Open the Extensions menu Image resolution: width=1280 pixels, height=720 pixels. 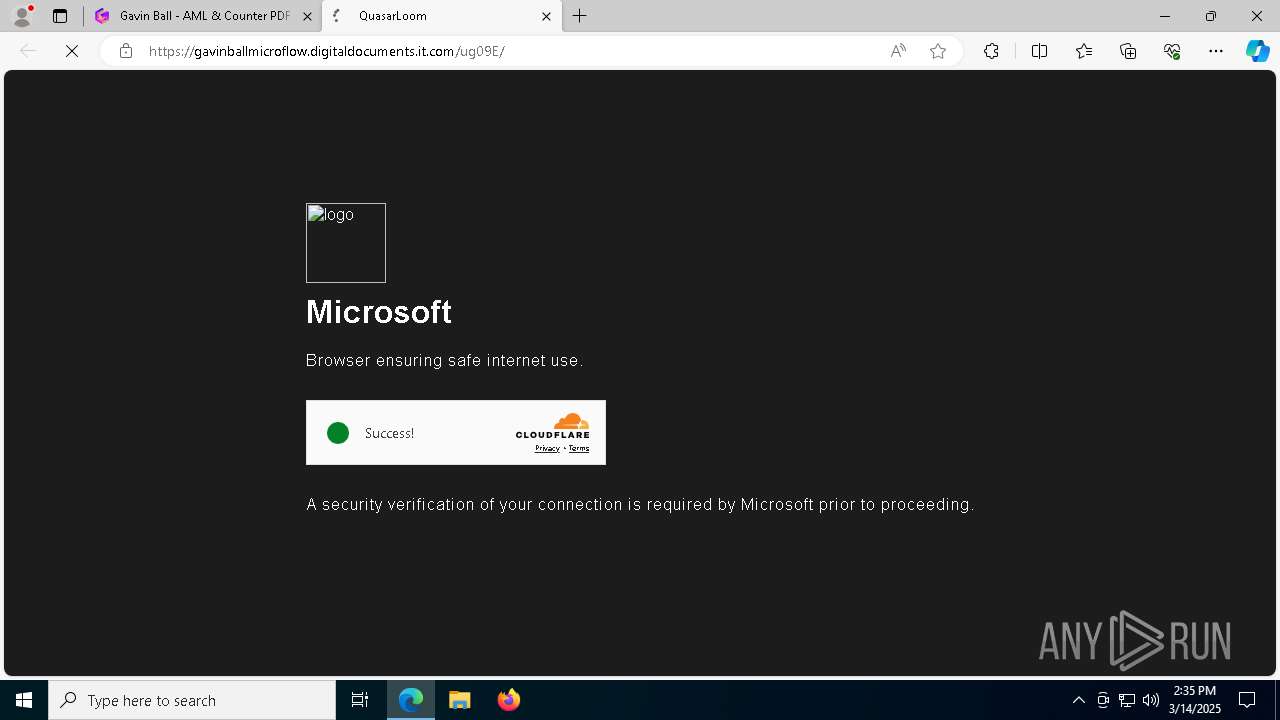[x=991, y=51]
